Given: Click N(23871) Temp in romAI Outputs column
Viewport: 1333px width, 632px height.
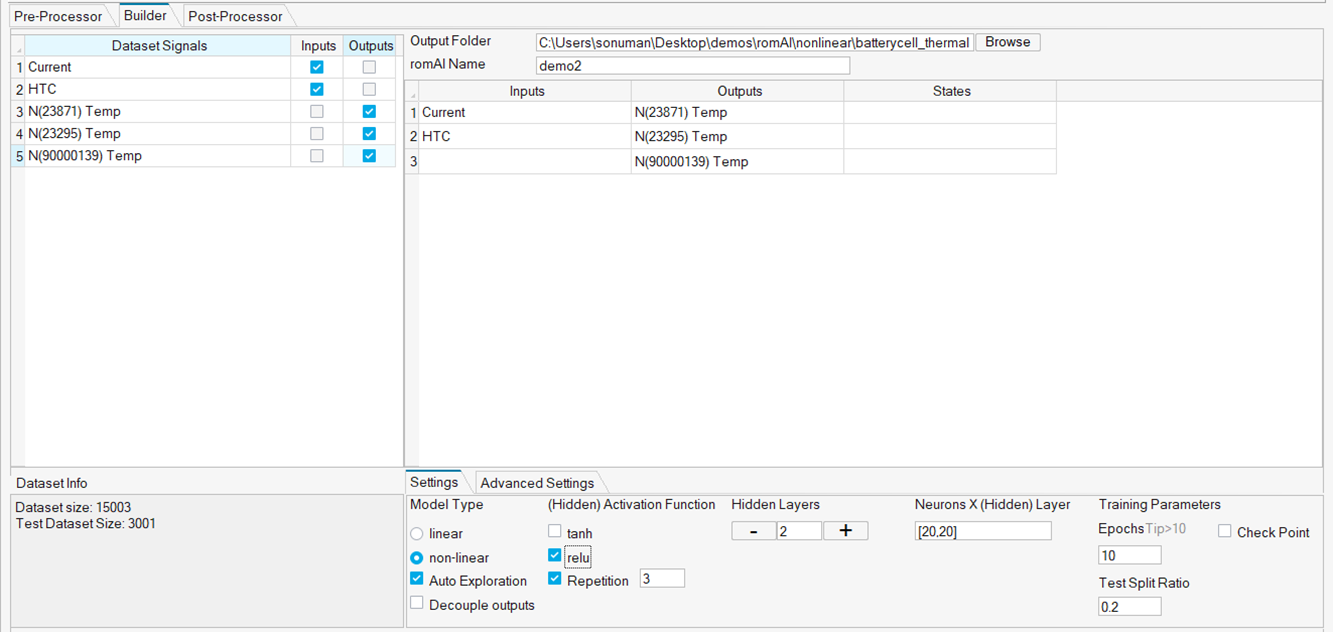Looking at the screenshot, I should coord(737,112).
